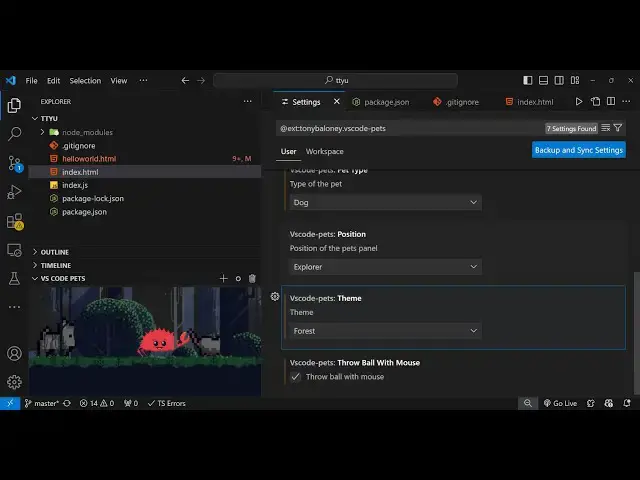Click the run play icon in editor toolbar
Image resolution: width=640 pixels, height=480 pixels.
coord(579,101)
